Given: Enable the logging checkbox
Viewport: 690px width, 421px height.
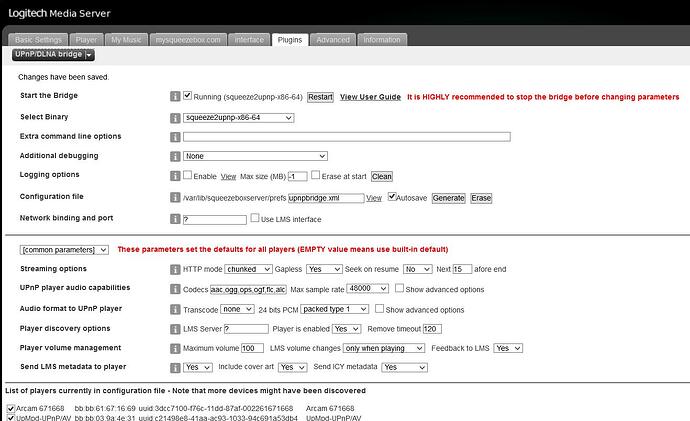Looking at the screenshot, I should tap(187, 175).
